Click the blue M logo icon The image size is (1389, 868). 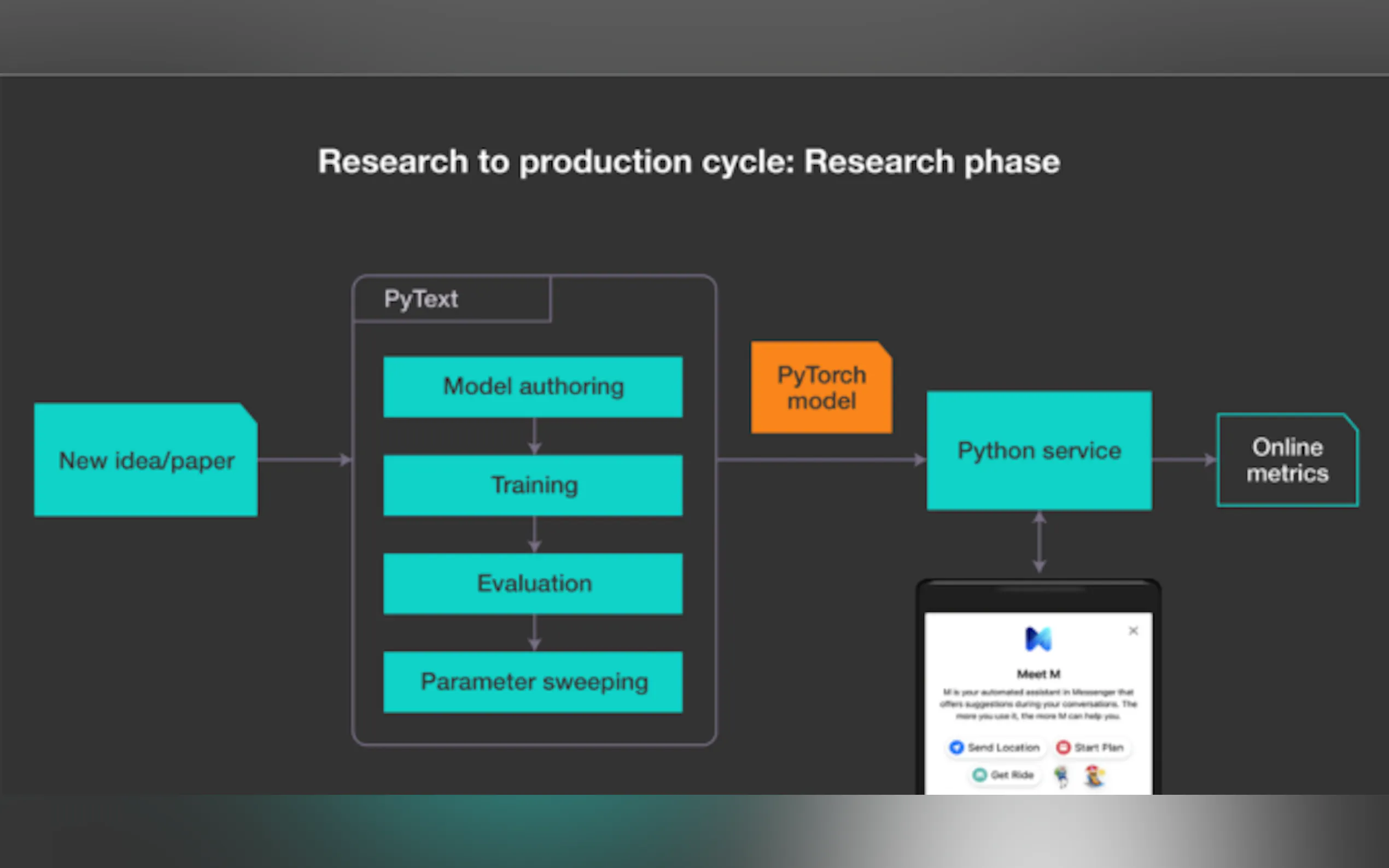point(1038,639)
